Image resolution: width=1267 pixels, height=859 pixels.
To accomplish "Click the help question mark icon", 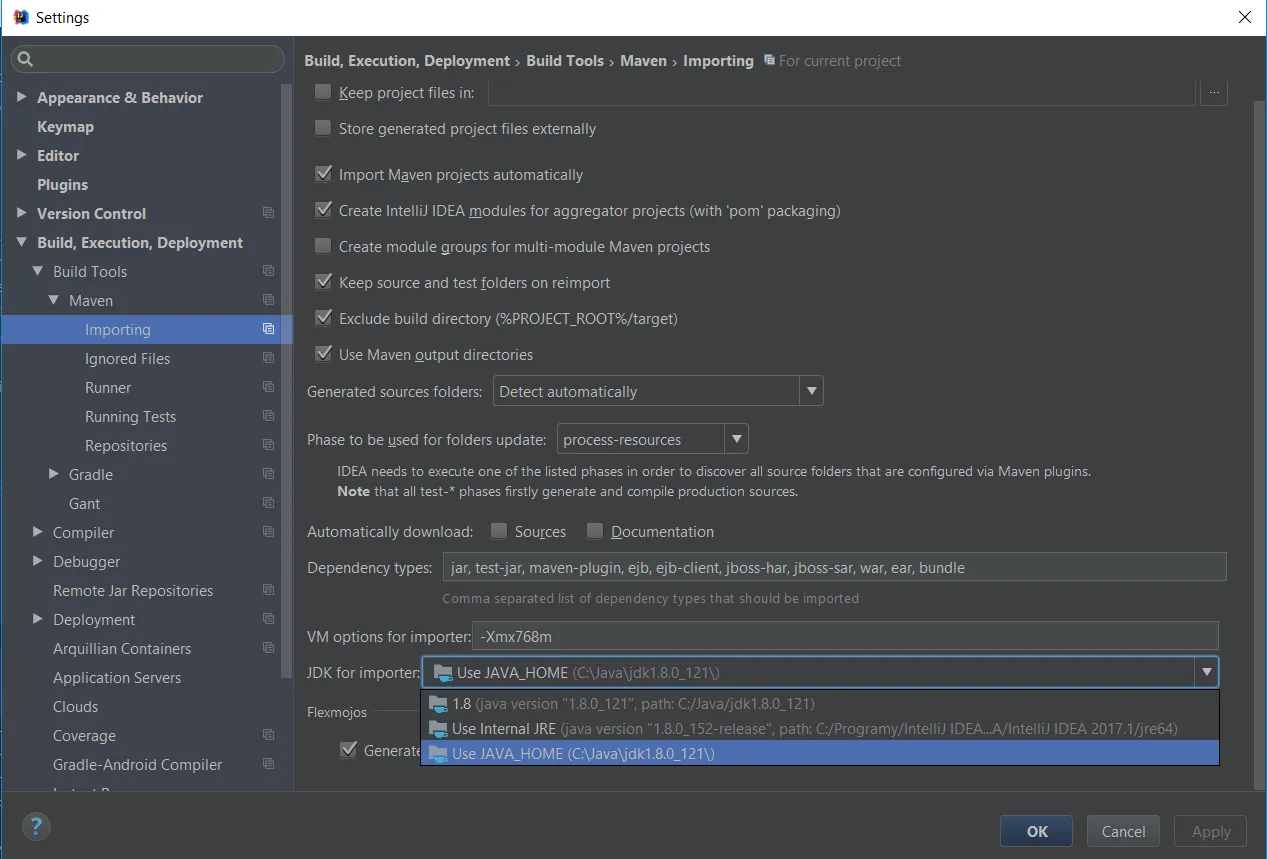I will point(35,826).
